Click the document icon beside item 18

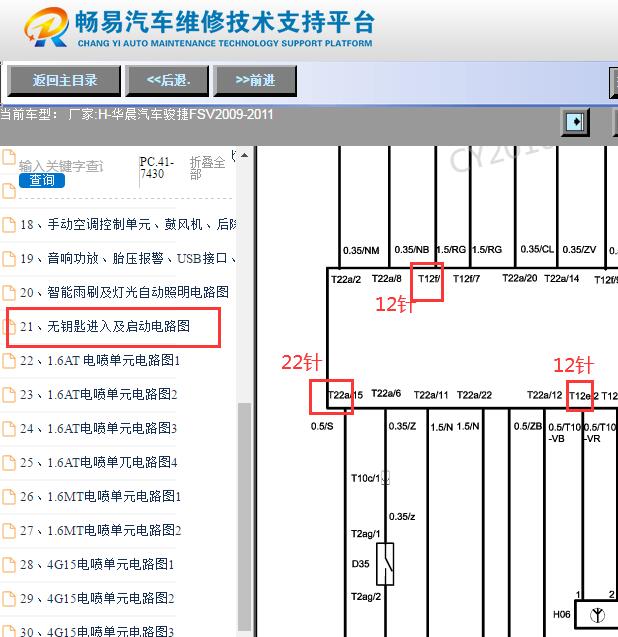[9, 224]
